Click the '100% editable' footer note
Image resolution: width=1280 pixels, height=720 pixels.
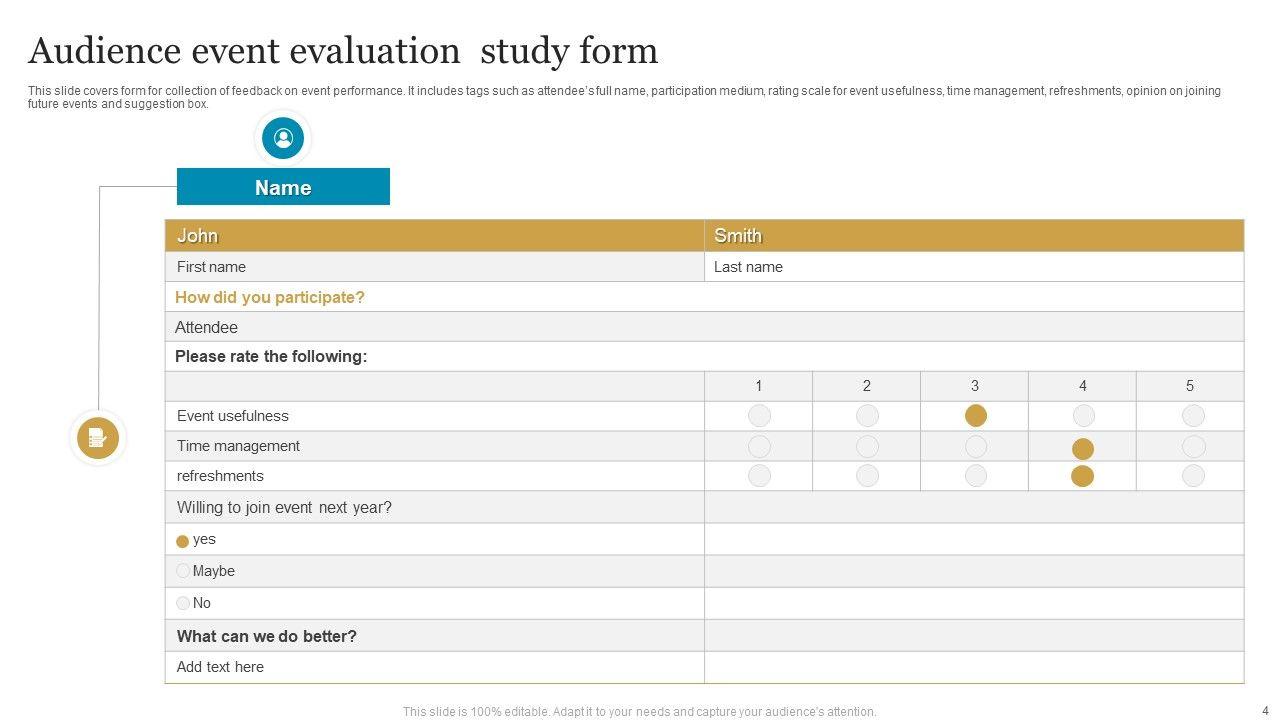click(640, 712)
